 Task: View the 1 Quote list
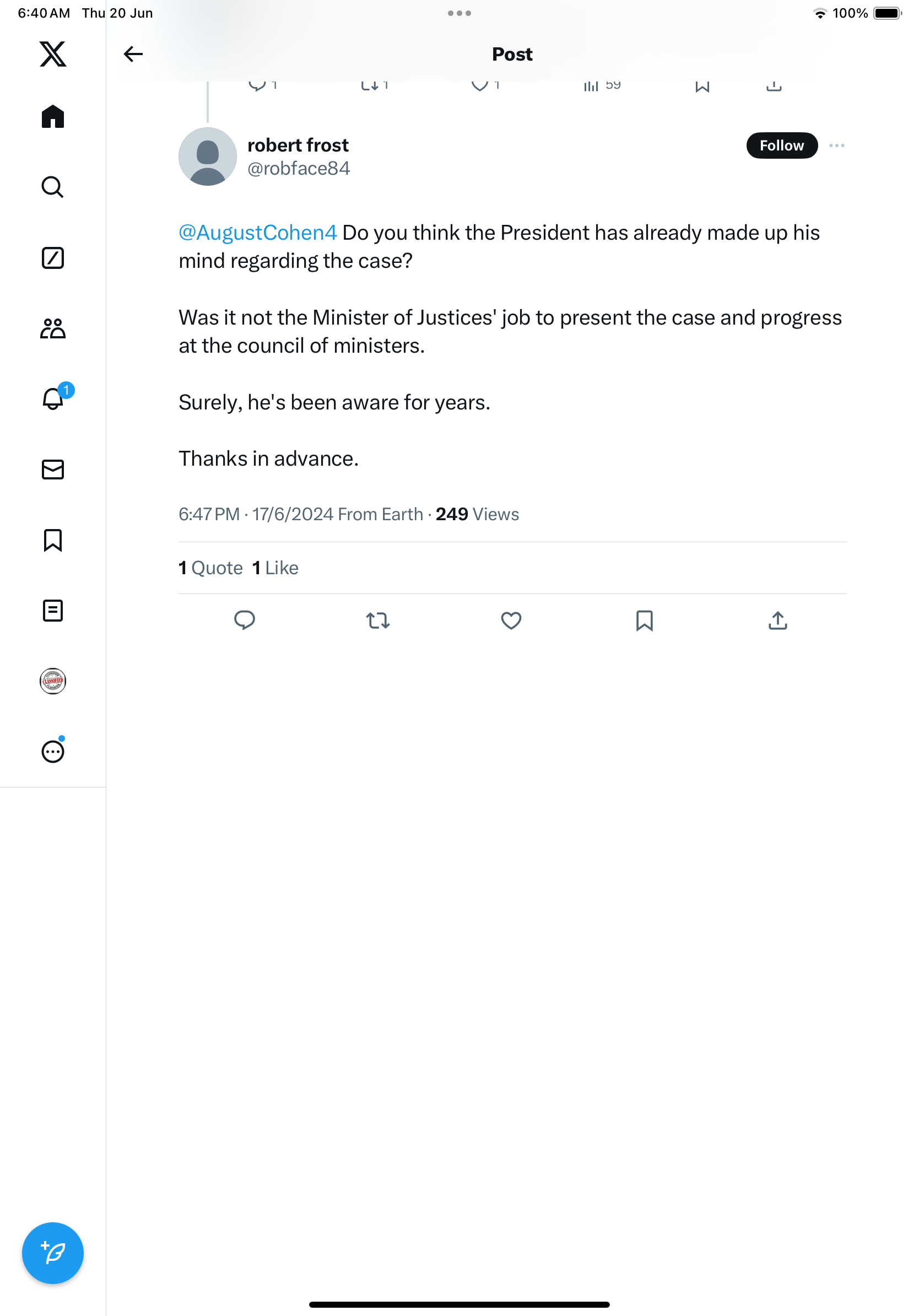coord(211,568)
